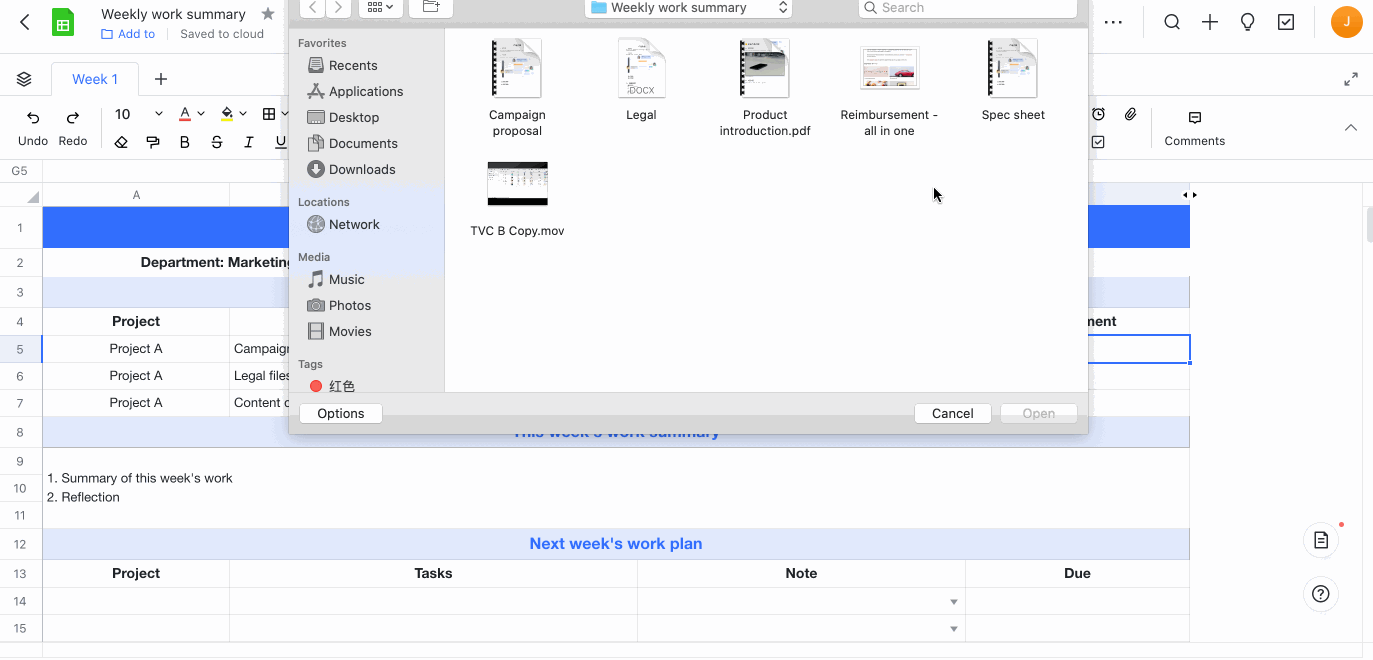Click the Undo arrow icon
This screenshot has height=660, width=1373.
(x=33, y=117)
